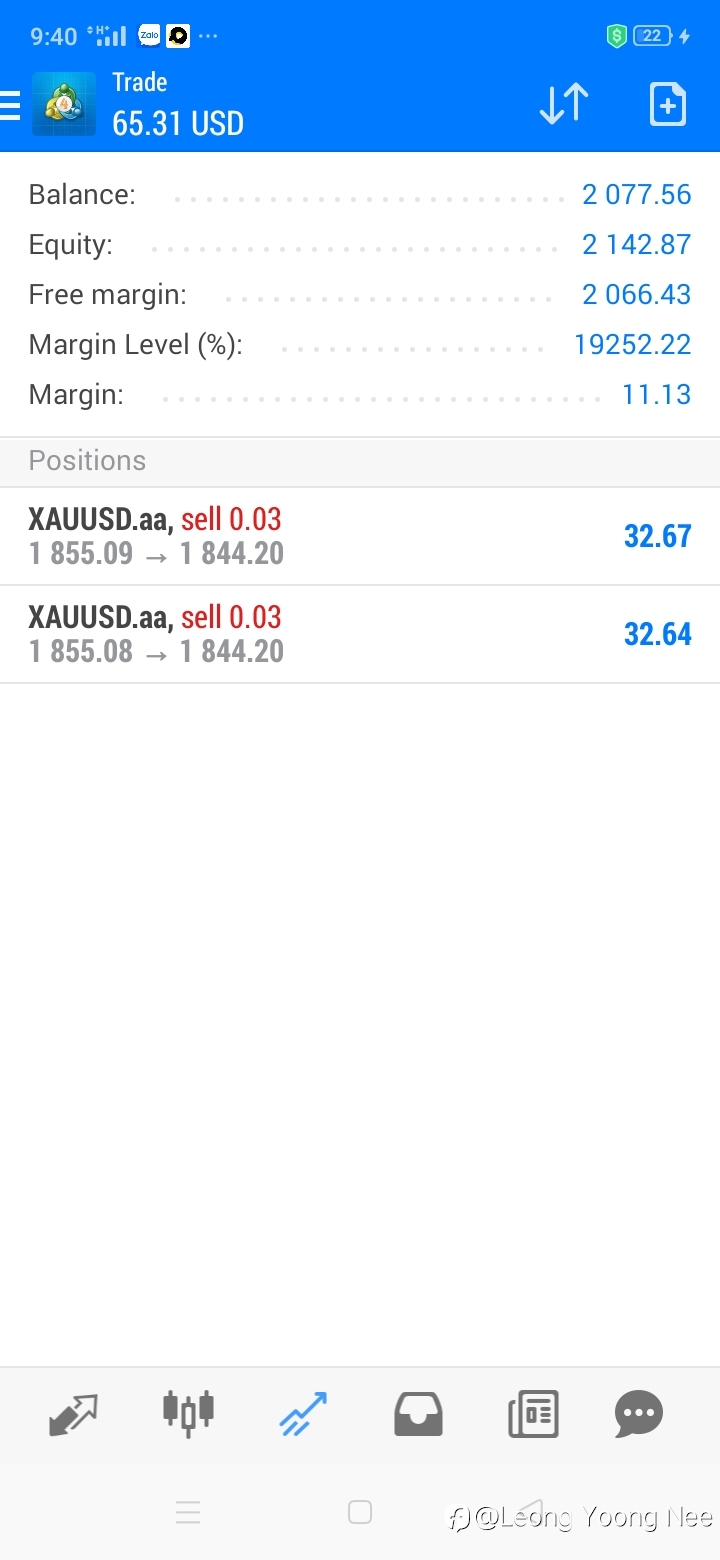The width and height of the screenshot is (720, 1560).
Task: Tap the 32.64 profit value
Action: [x=657, y=634]
